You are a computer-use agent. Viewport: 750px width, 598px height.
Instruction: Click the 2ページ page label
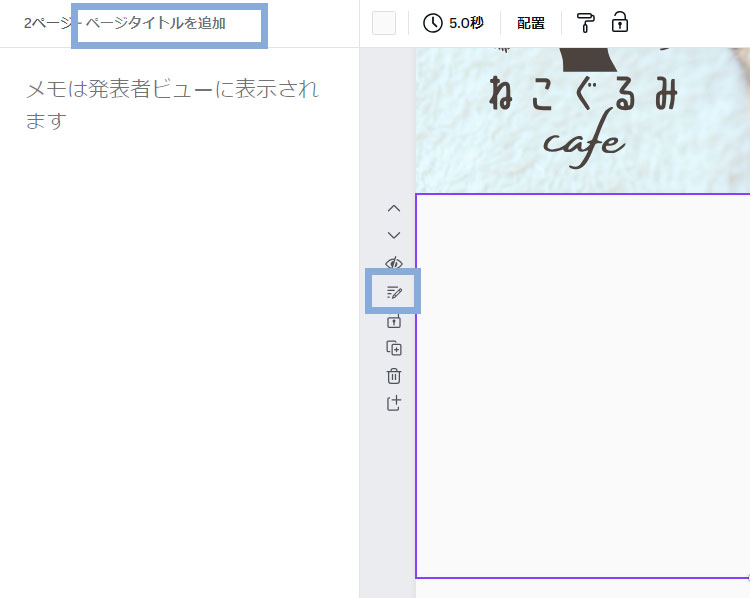[47, 23]
